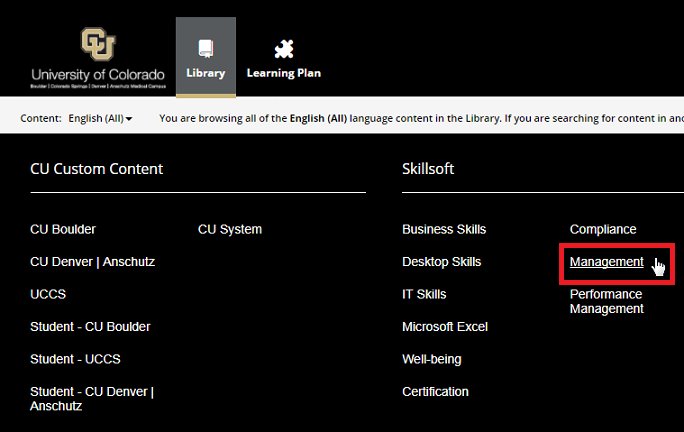The image size is (684, 432).
Task: Open the Content language English (All) dropdown
Action: pos(100,118)
